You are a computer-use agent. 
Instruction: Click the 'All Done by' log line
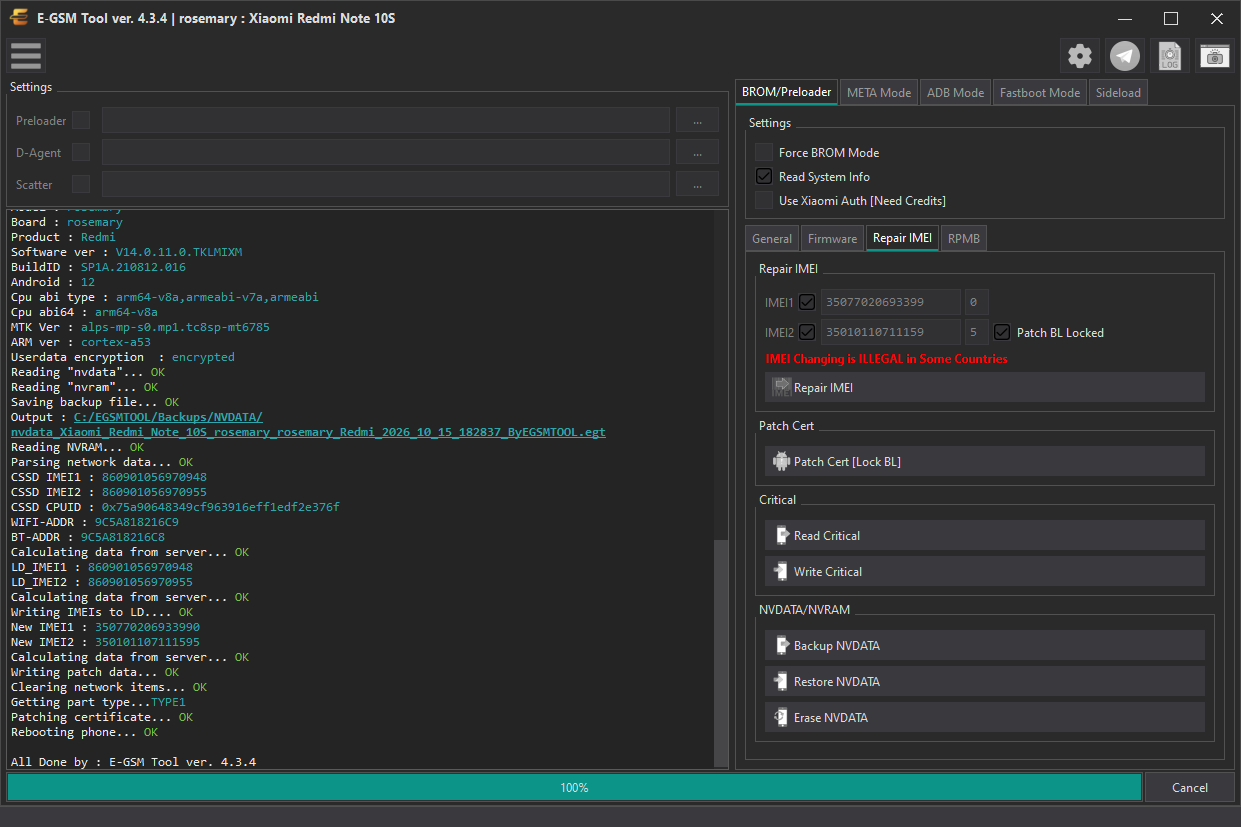click(133, 762)
